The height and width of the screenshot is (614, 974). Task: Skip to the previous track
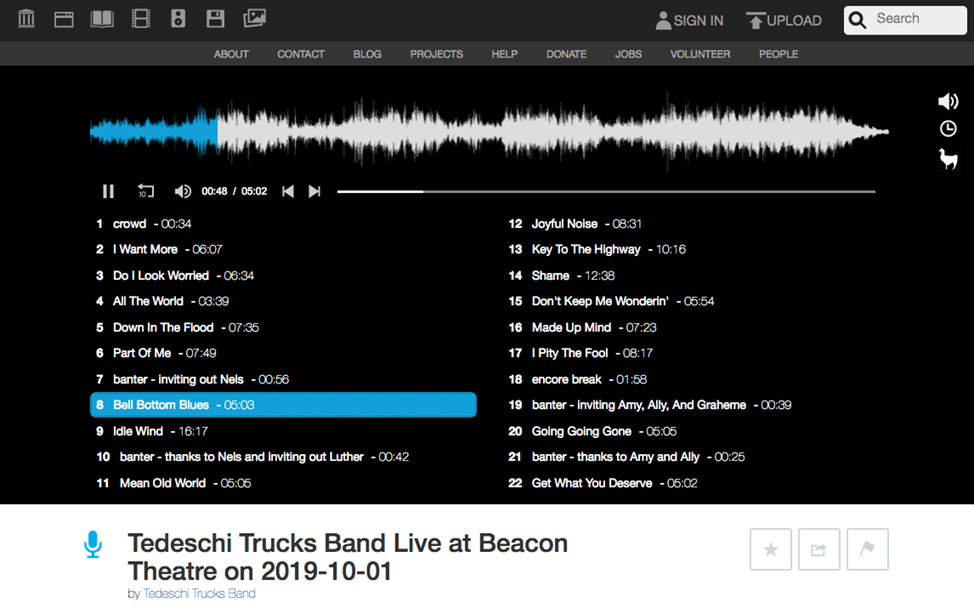pyautogui.click(x=288, y=191)
